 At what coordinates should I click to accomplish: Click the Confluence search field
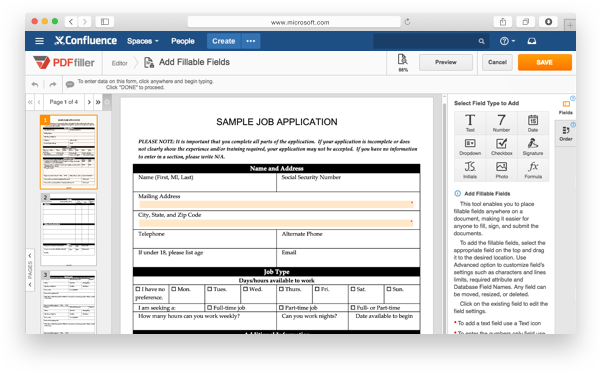[430, 41]
